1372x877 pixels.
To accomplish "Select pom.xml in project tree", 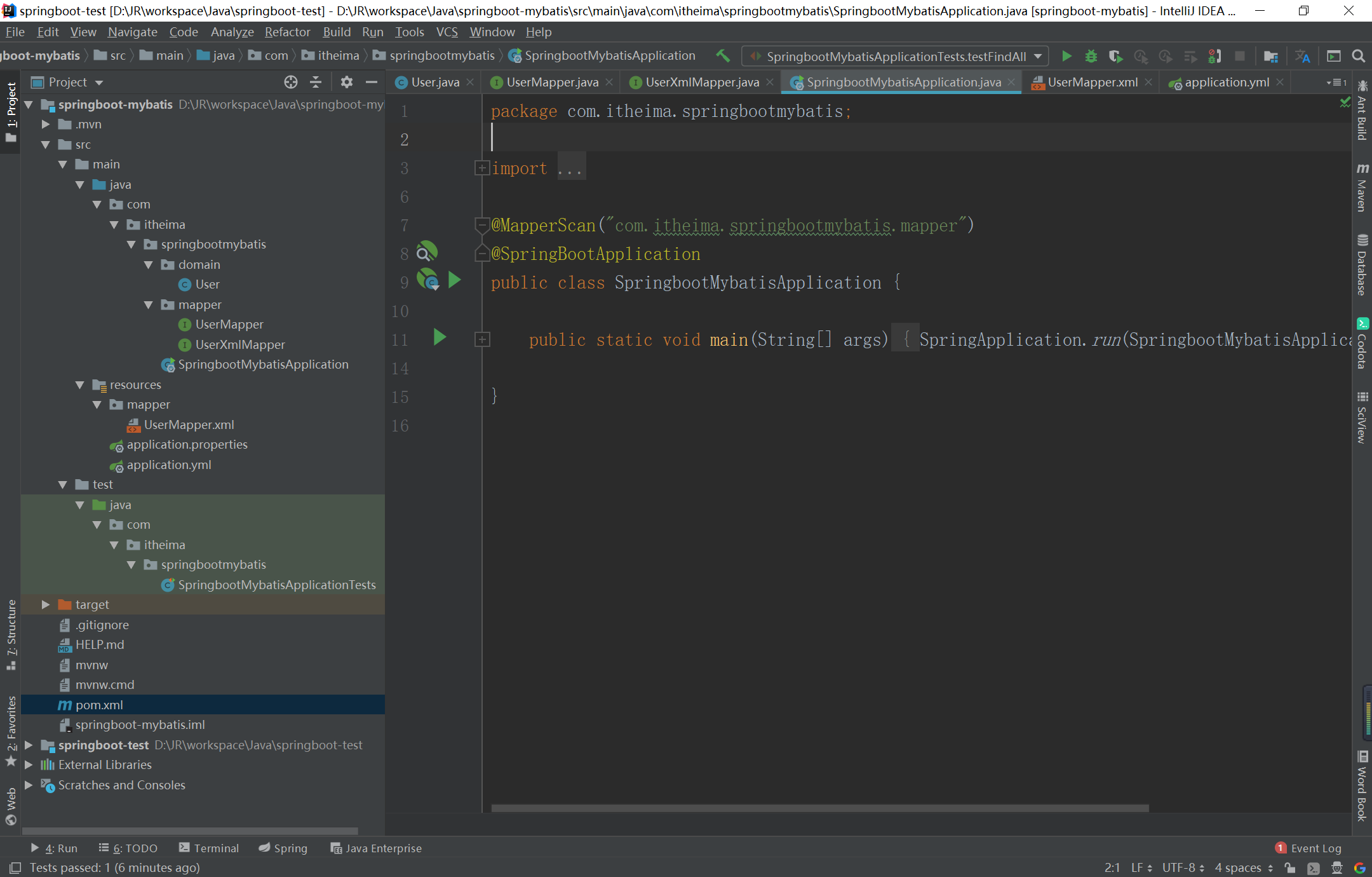I will point(203,705).
